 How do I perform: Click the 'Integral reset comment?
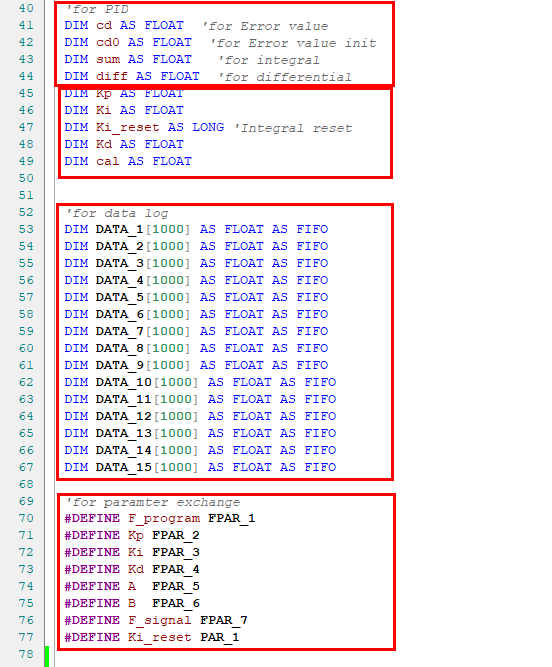[x=293, y=128]
